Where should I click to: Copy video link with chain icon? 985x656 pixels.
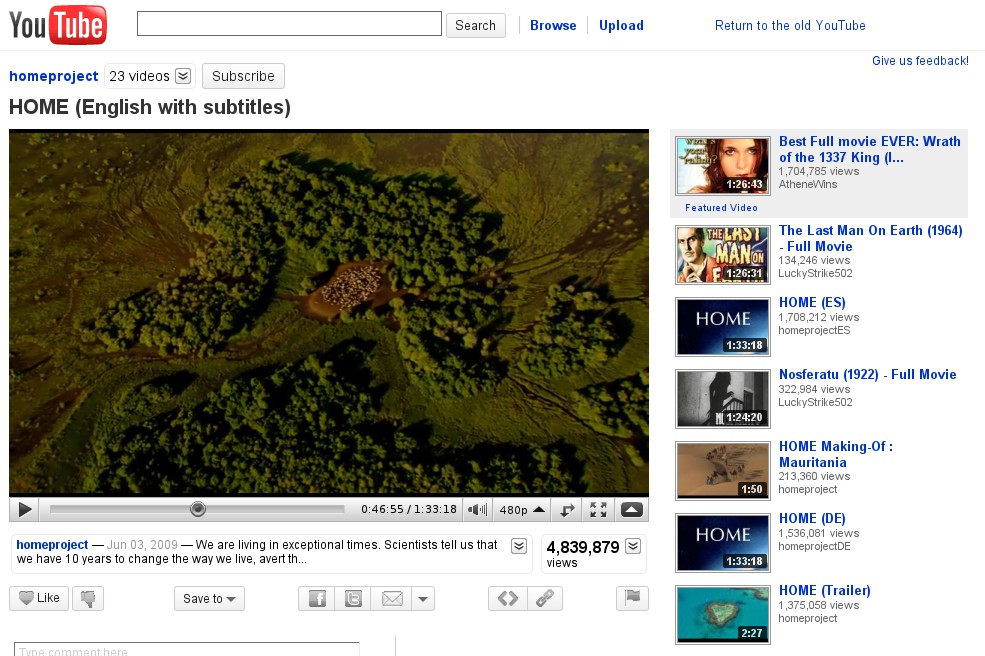545,598
